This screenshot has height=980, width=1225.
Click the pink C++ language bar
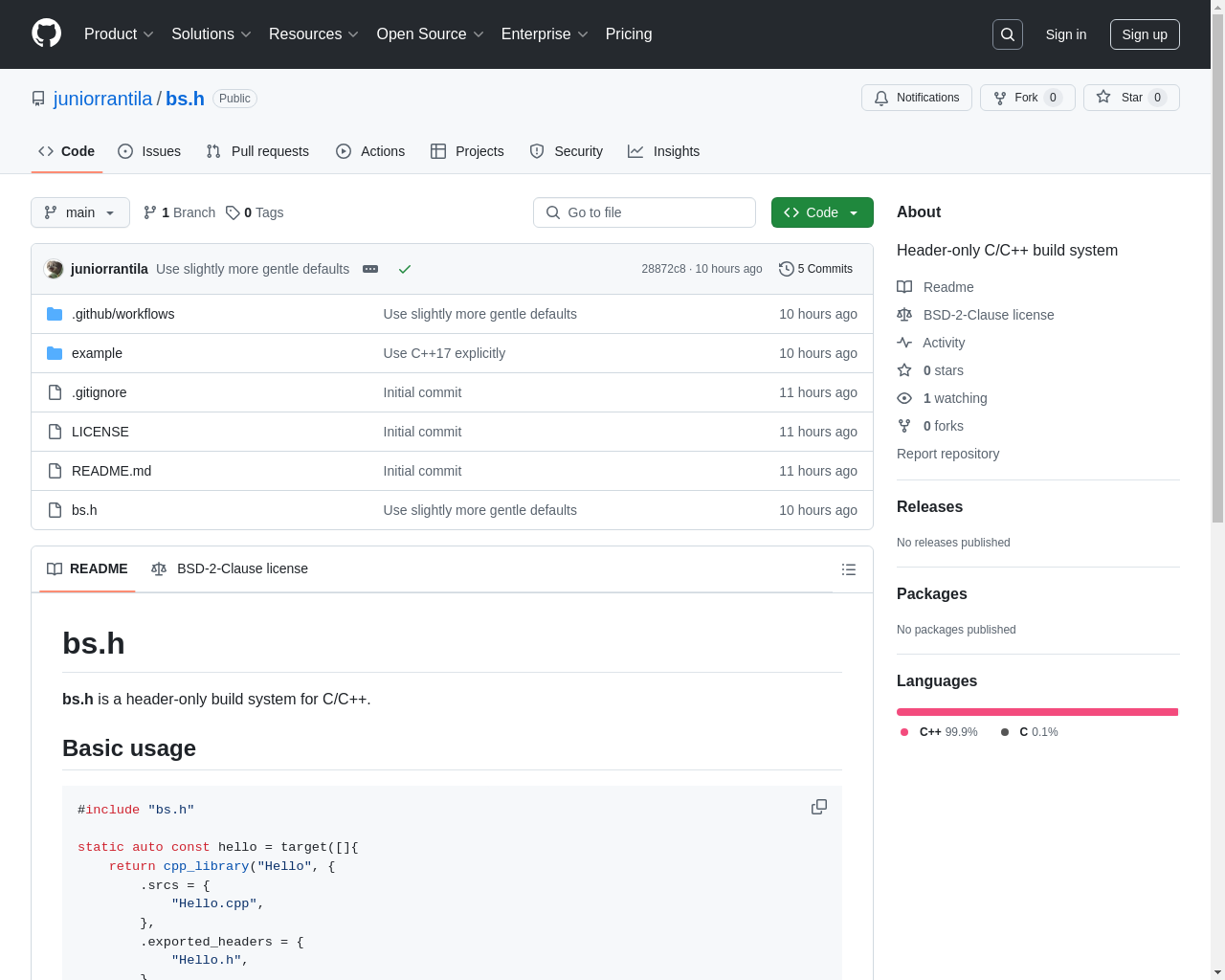[x=1037, y=712]
